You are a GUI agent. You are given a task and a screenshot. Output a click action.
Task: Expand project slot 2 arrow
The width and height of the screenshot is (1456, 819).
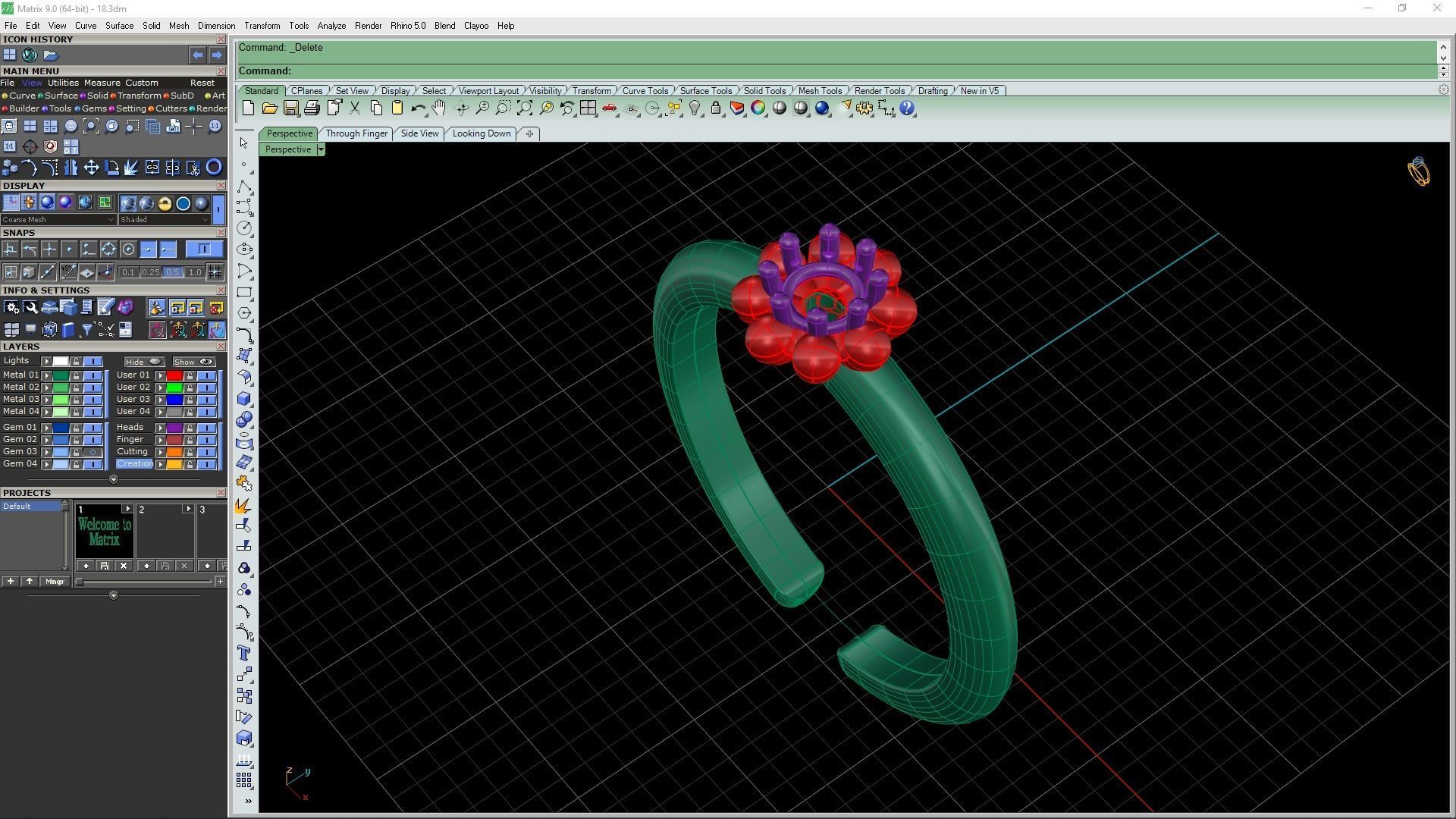coord(187,509)
